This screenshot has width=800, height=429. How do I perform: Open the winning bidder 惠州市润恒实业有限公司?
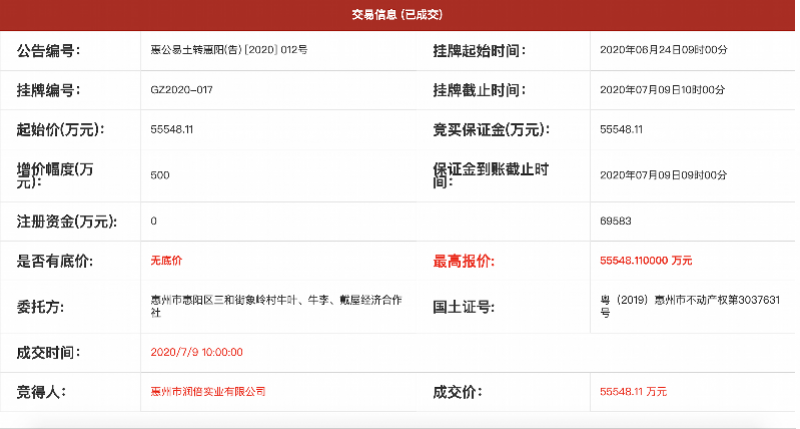[x=208, y=392]
